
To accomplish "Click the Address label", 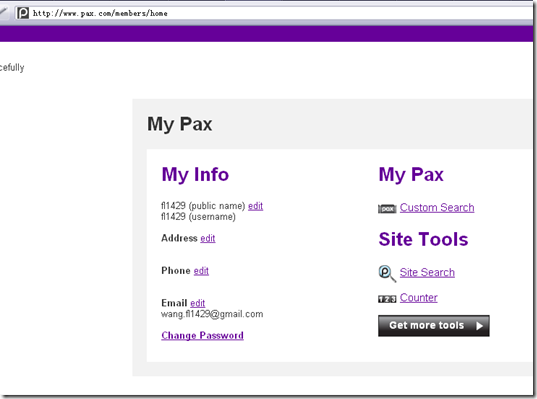I will coord(179,238).
